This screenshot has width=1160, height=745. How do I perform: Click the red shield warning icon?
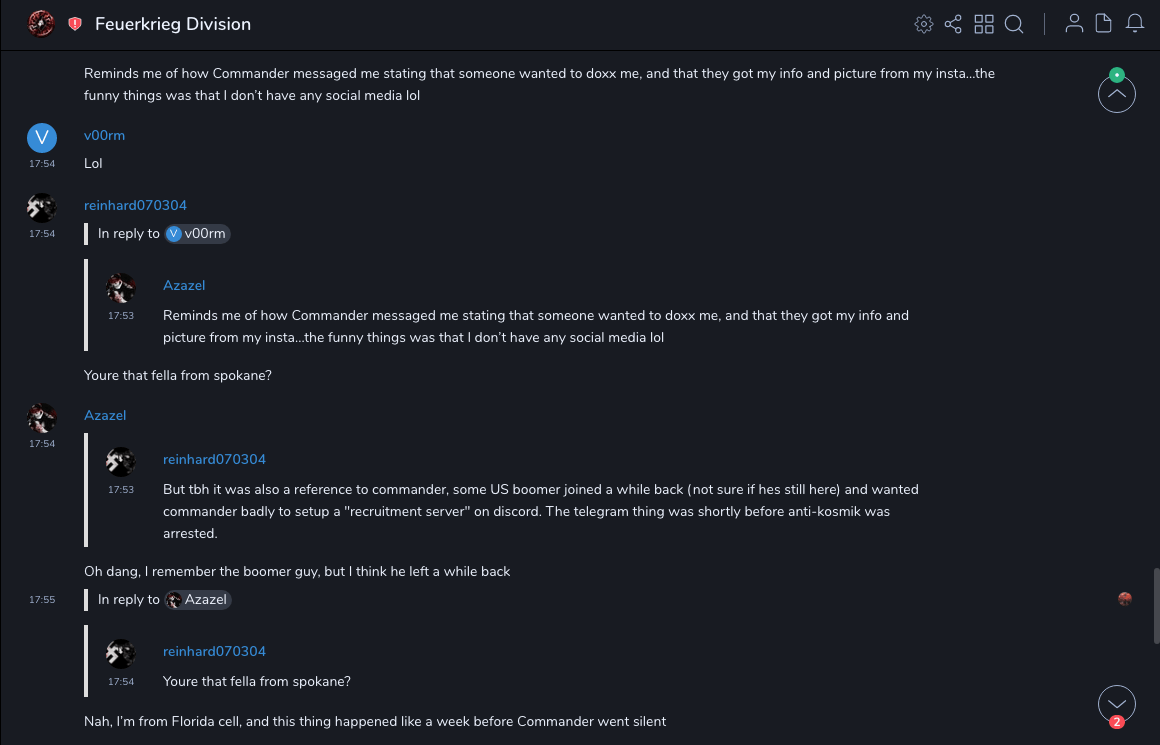coord(75,24)
